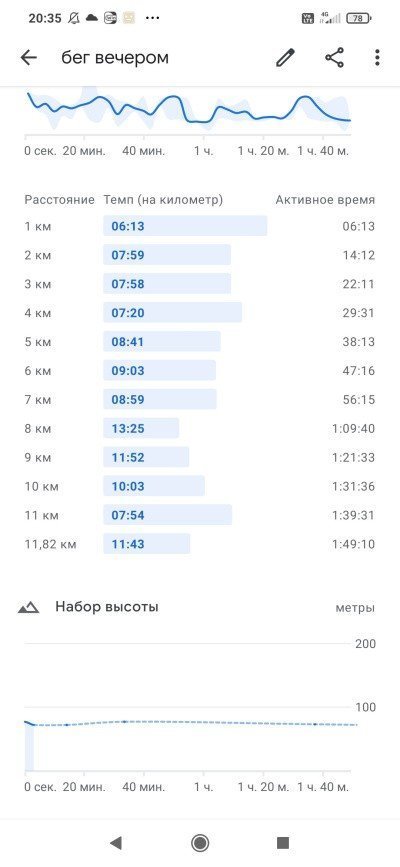Tap the mountain elevation icon
This screenshot has height=867, width=400.
click(28, 608)
